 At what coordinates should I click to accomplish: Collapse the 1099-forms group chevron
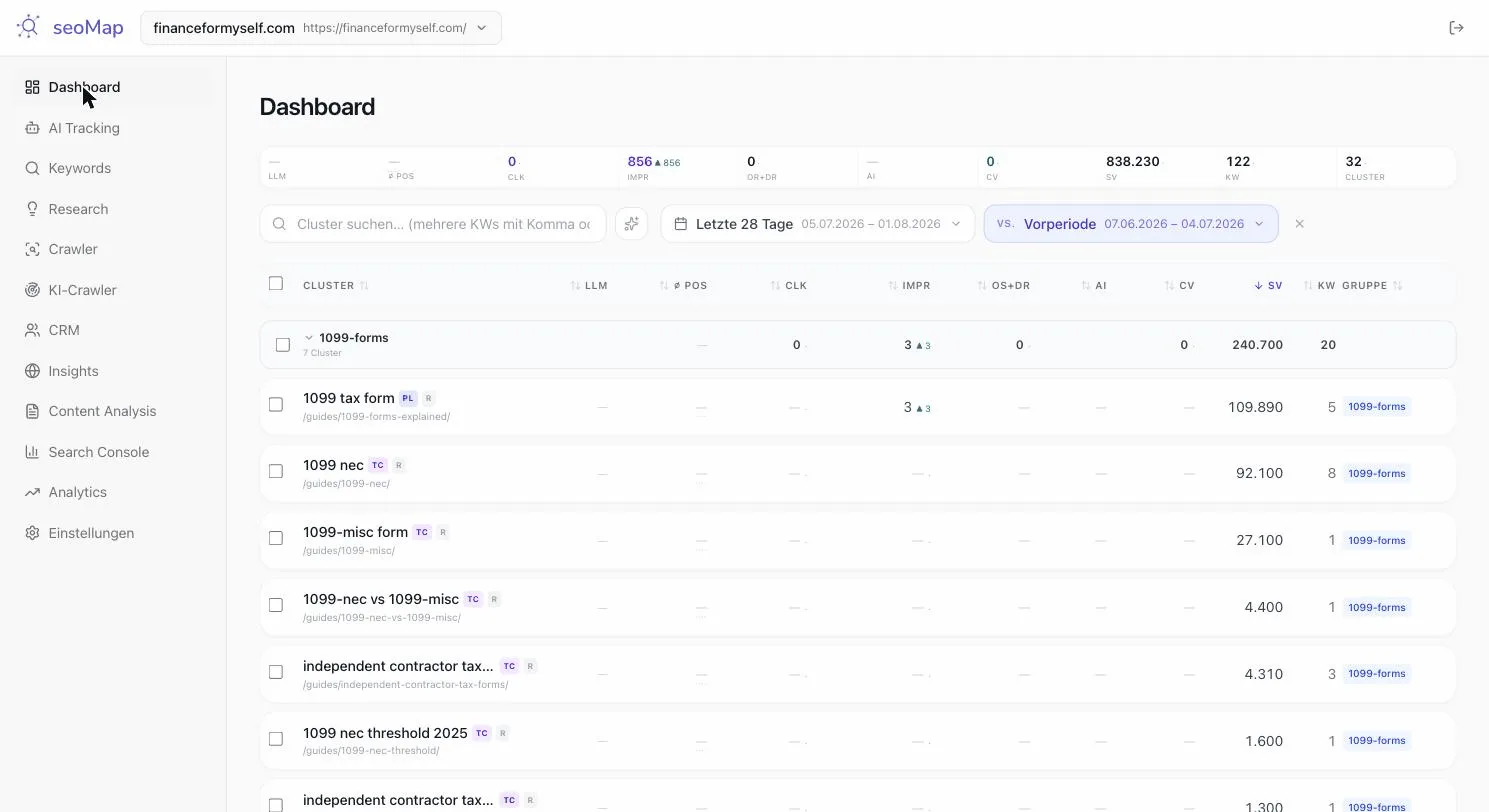click(309, 338)
